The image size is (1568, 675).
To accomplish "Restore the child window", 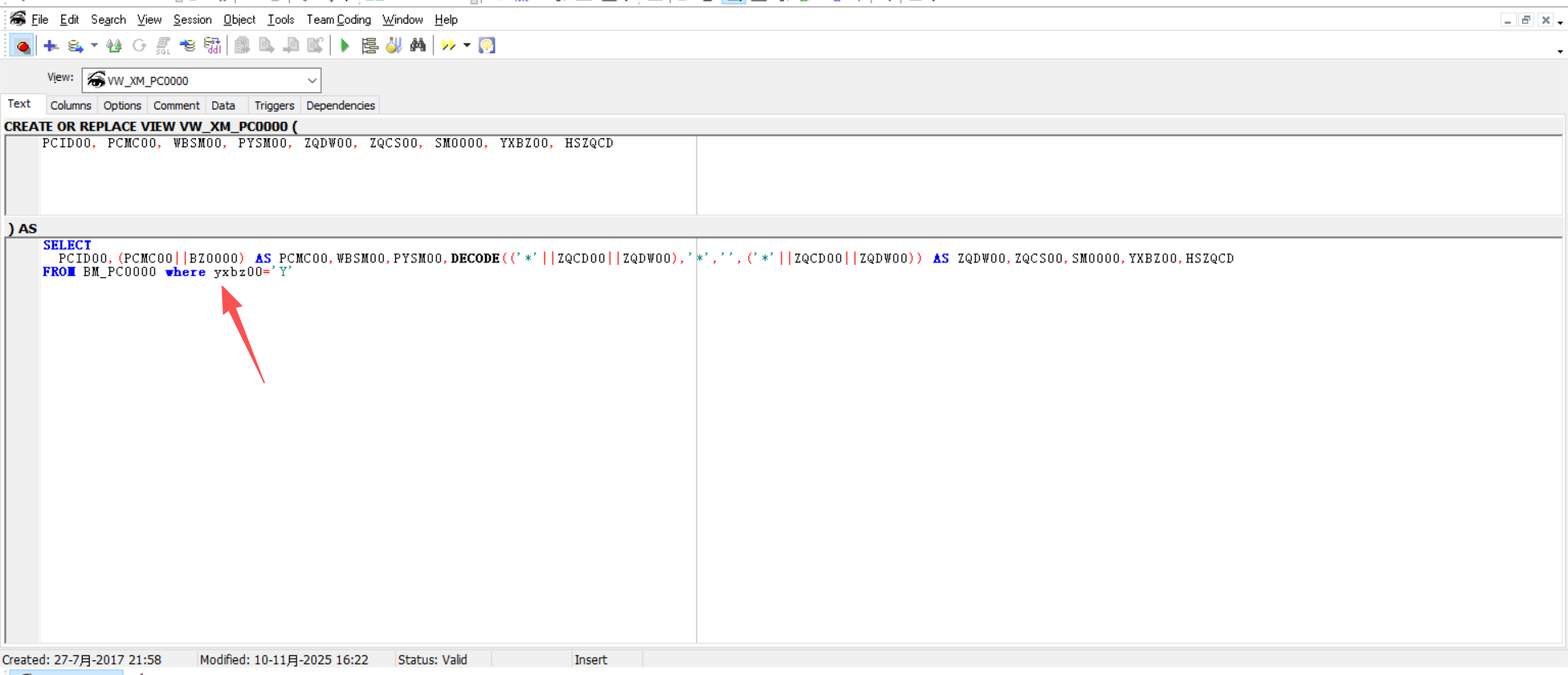I will [1526, 20].
